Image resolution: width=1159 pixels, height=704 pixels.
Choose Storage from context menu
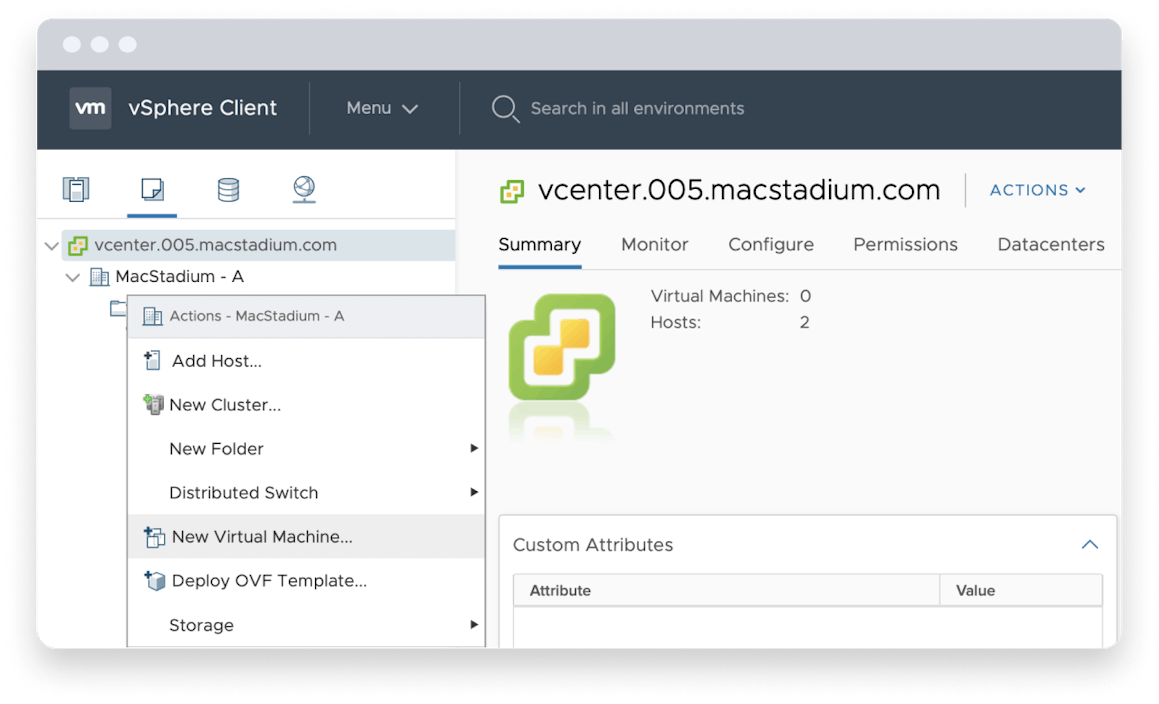click(x=306, y=625)
